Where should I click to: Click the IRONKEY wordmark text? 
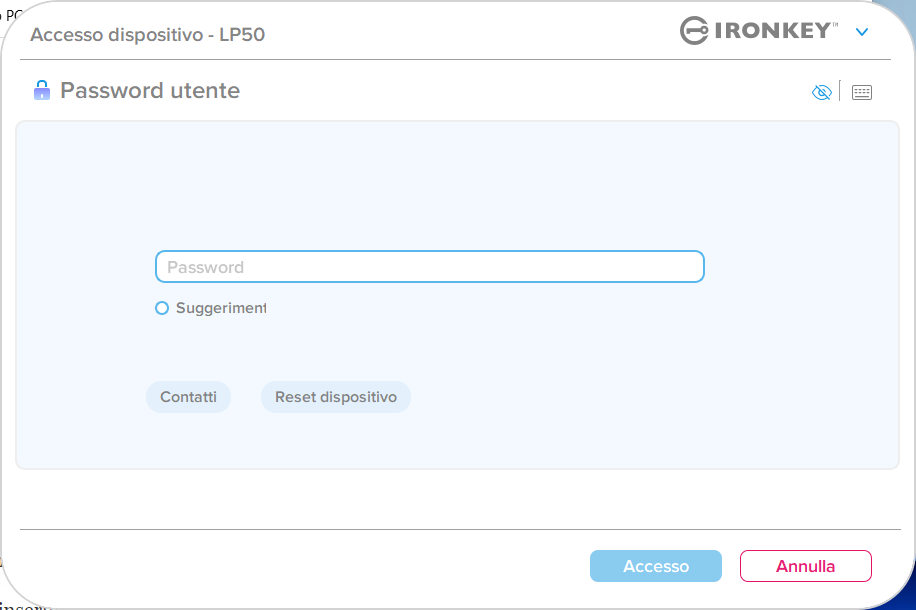pyautogui.click(x=776, y=31)
